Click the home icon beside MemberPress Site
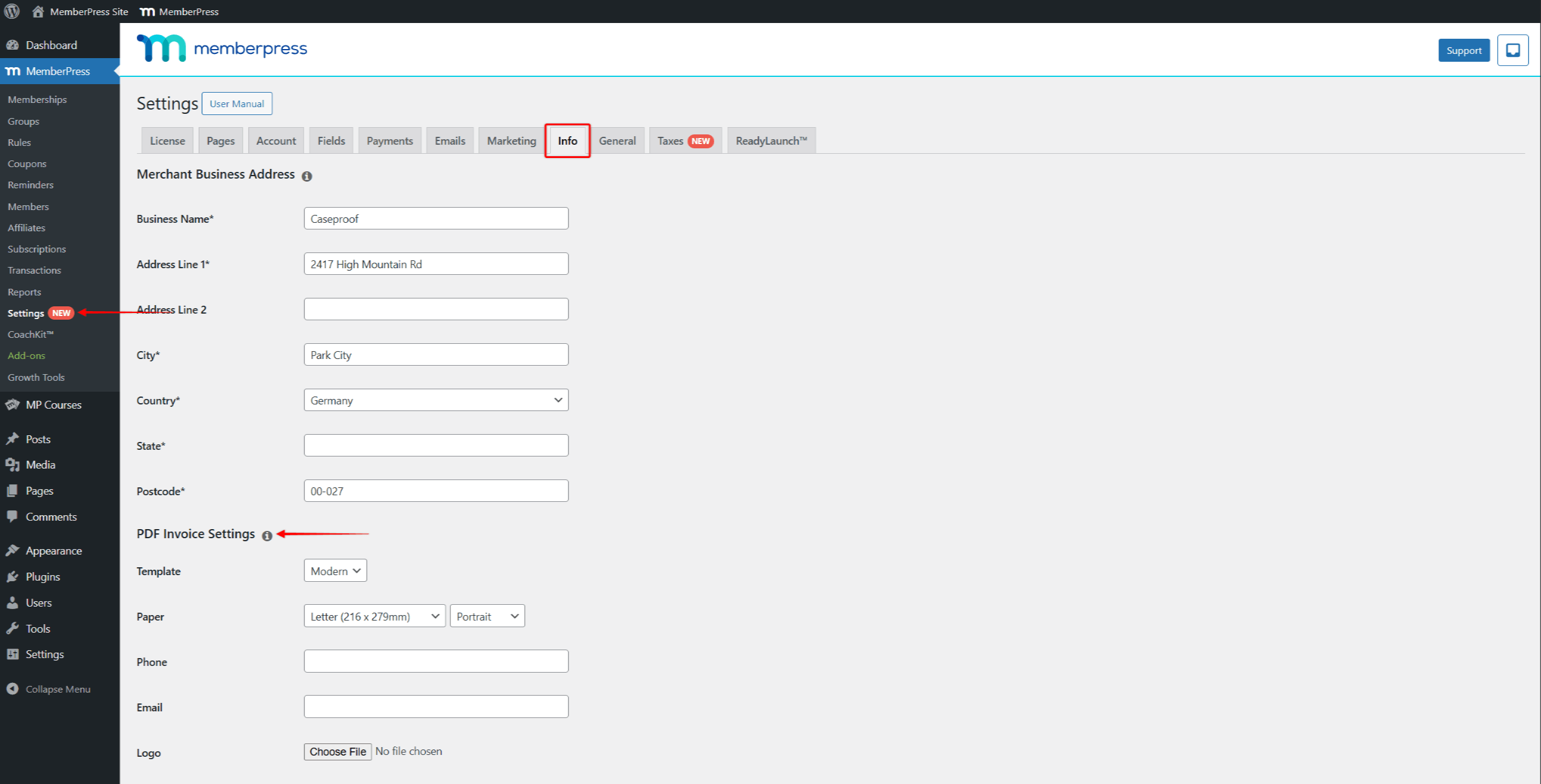 tap(38, 12)
